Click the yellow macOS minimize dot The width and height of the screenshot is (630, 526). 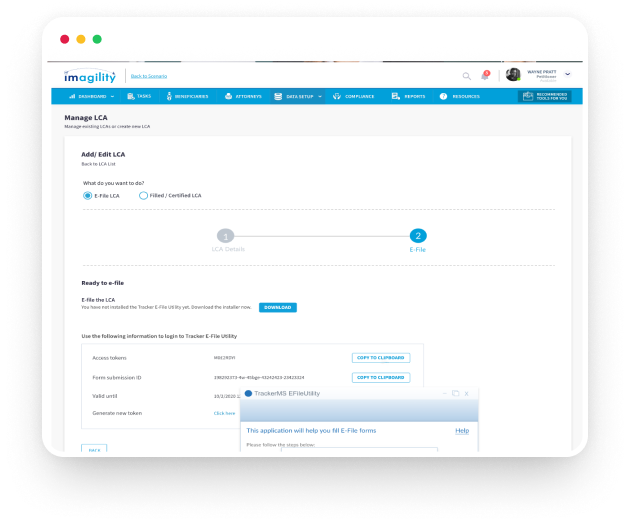81,39
